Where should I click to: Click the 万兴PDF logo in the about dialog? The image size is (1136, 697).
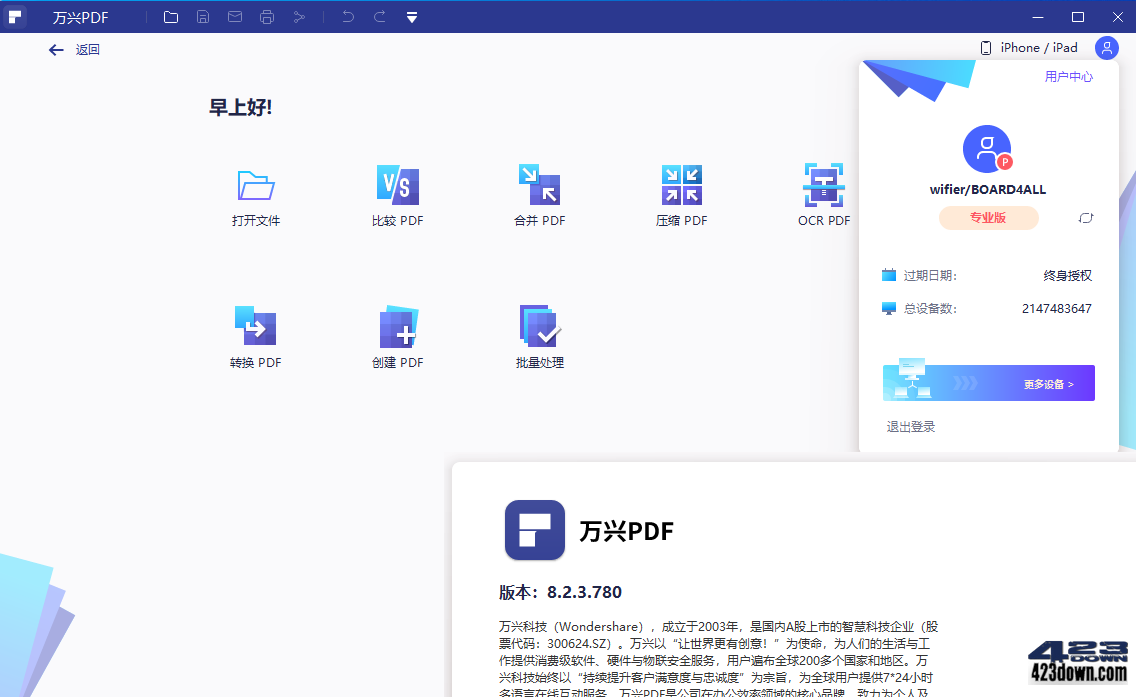click(535, 530)
